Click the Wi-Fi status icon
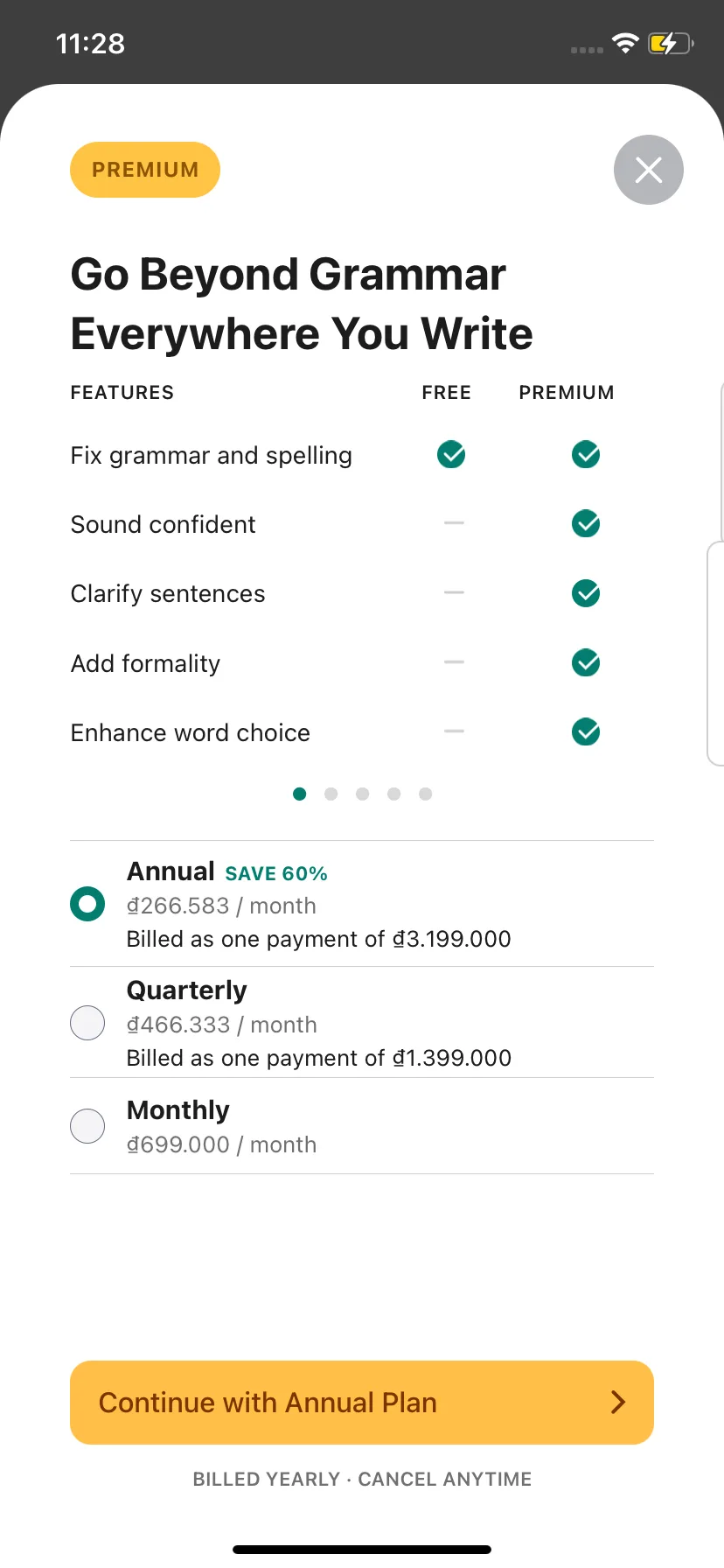This screenshot has height=1568, width=724. click(625, 43)
